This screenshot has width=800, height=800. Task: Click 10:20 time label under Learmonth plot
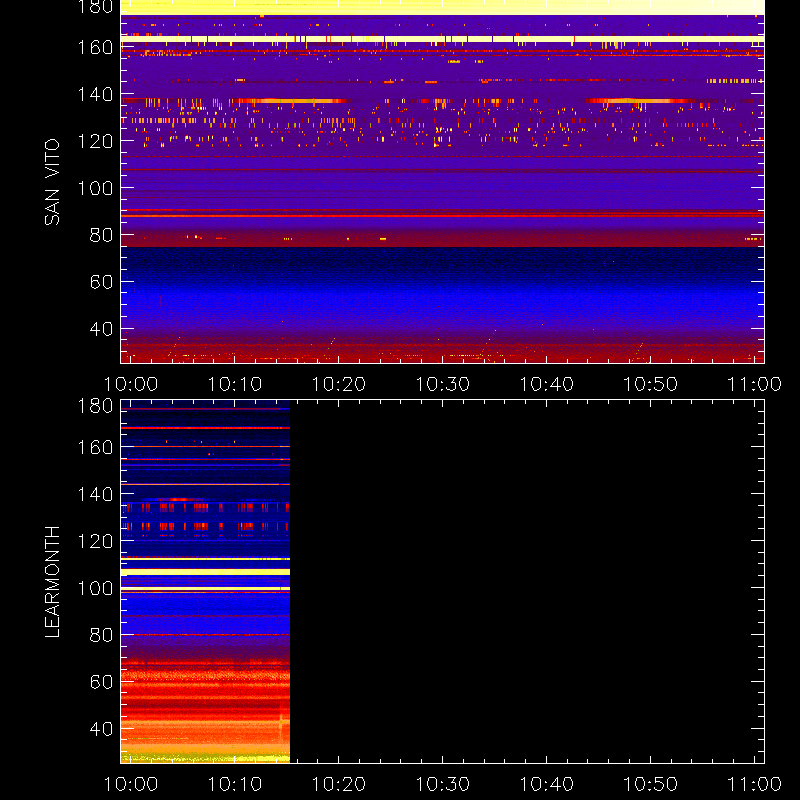click(x=339, y=784)
